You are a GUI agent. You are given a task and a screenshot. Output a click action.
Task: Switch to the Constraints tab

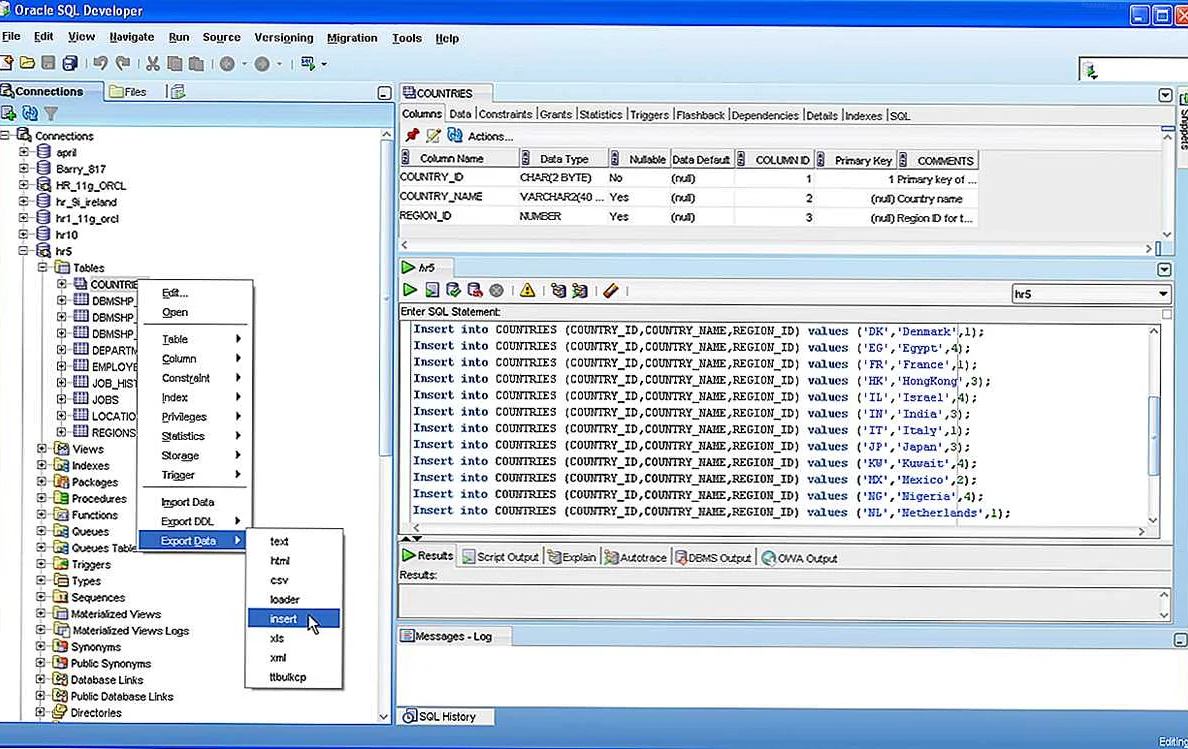pos(505,115)
